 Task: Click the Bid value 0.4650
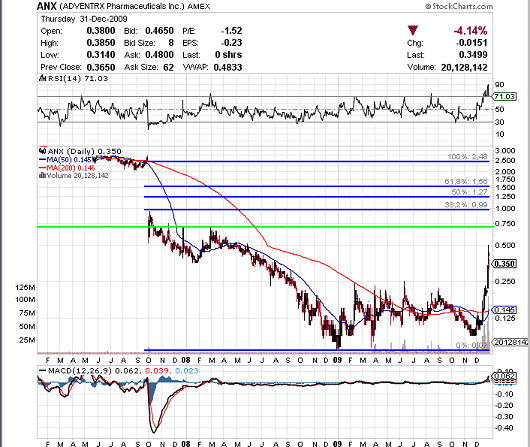click(160, 31)
